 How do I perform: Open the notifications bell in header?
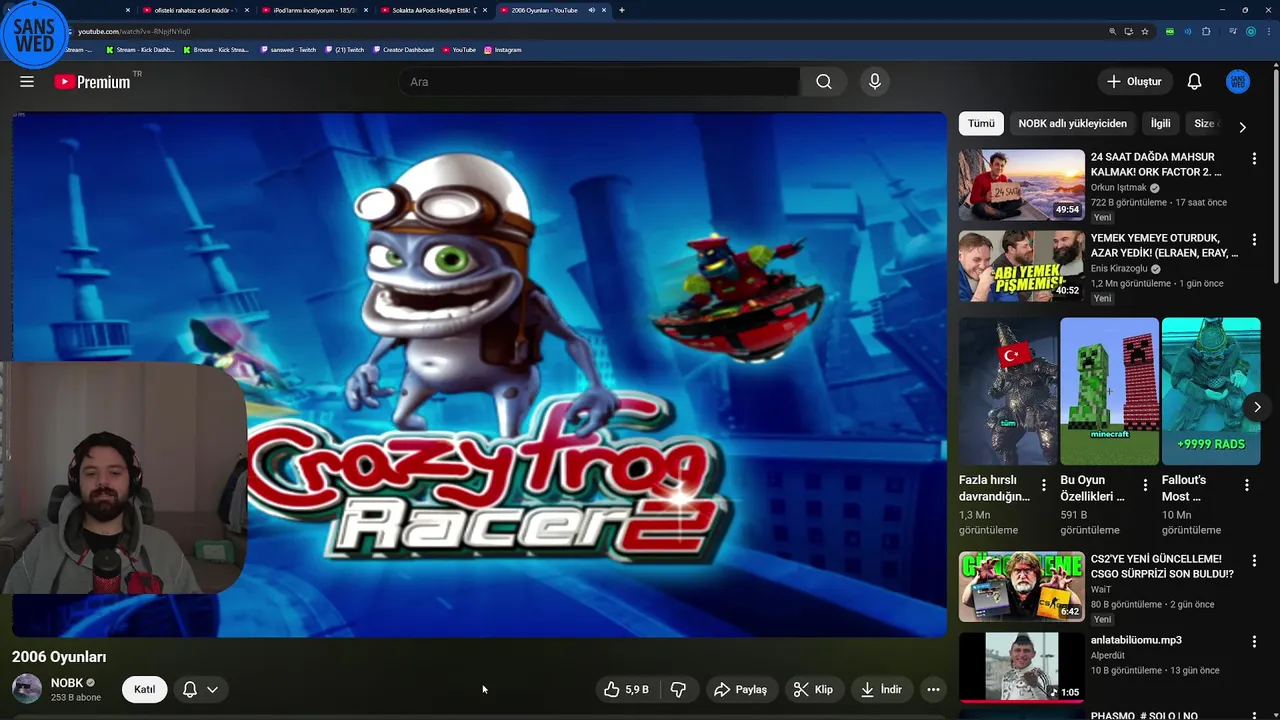[x=1194, y=82]
